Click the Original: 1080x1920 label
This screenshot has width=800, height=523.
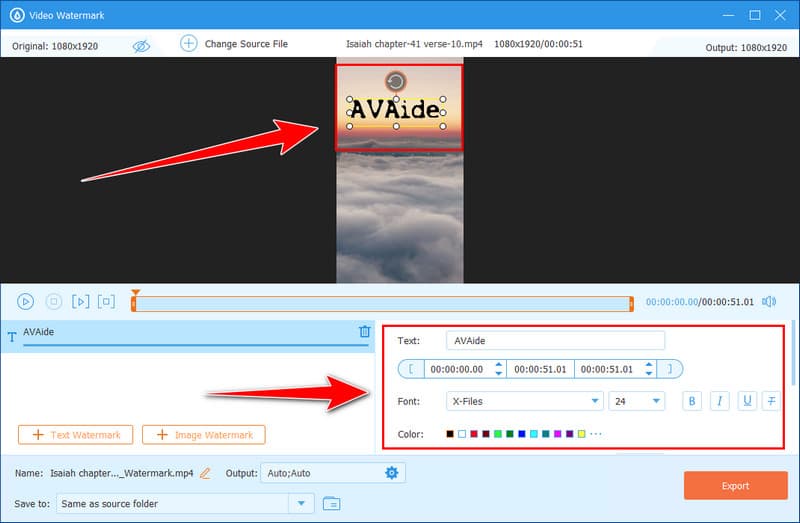(x=55, y=46)
